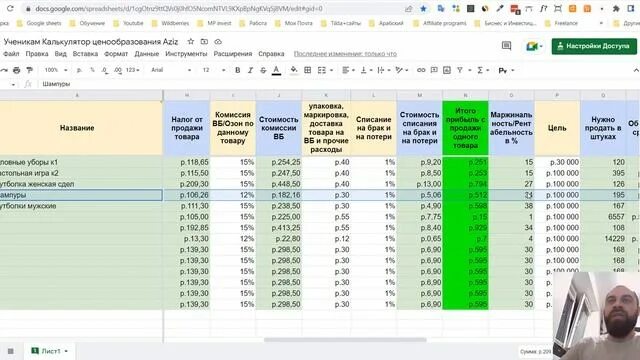The image size is (640, 360).
Task: Open the 123 number format dropdown
Action: (x=133, y=70)
